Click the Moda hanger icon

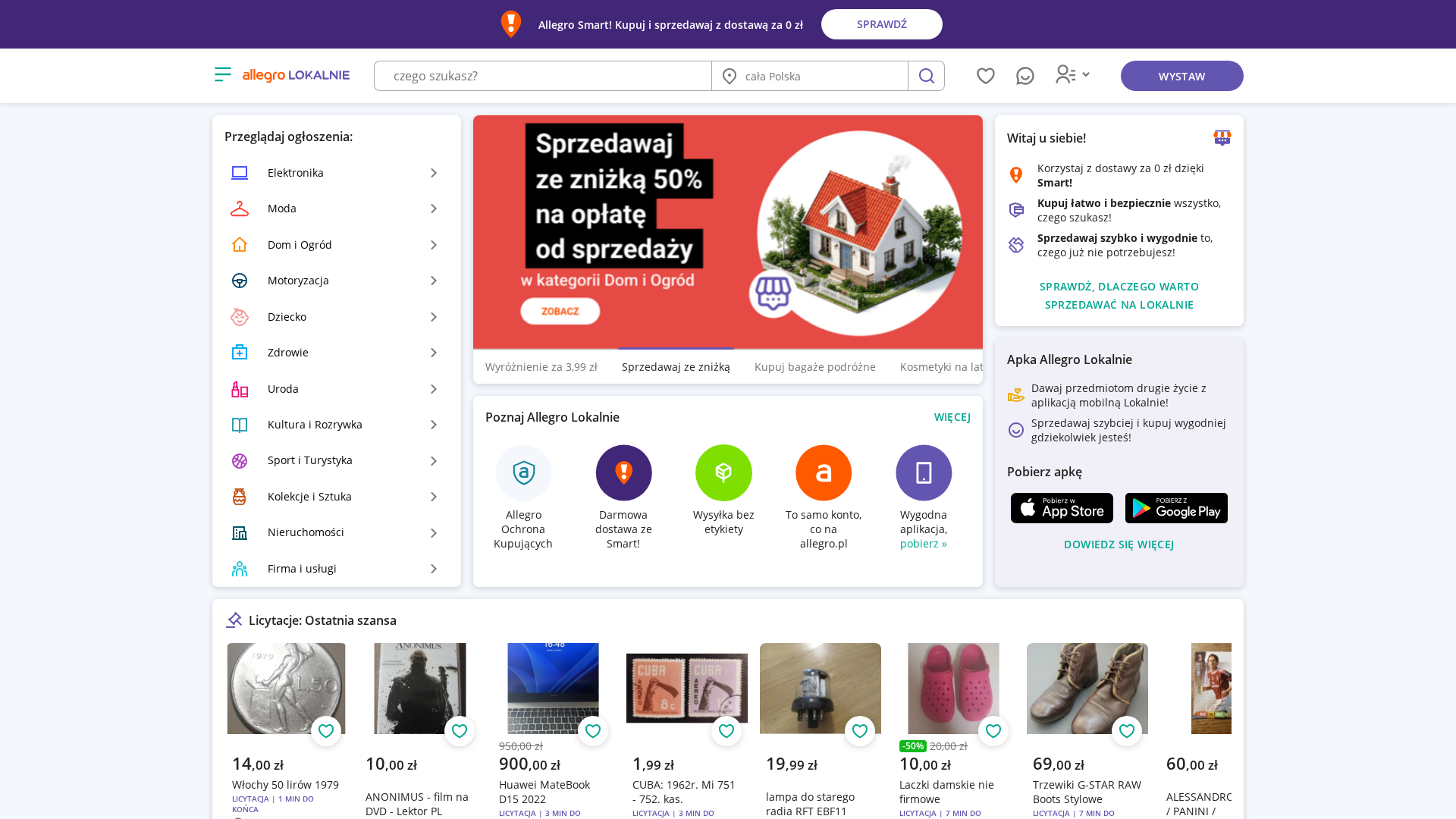point(240,209)
